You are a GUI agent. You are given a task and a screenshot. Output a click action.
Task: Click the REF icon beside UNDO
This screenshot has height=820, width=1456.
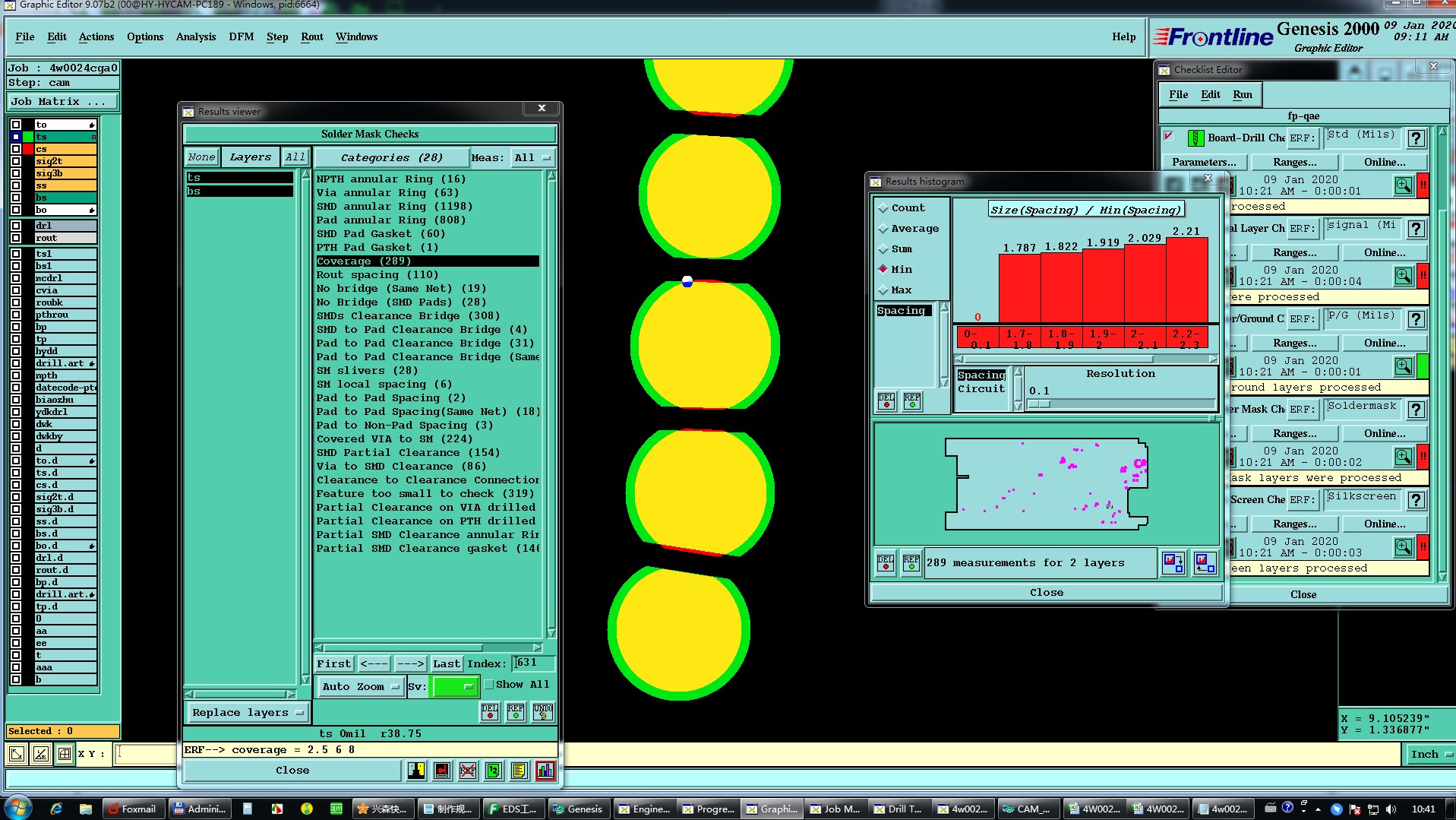click(516, 712)
